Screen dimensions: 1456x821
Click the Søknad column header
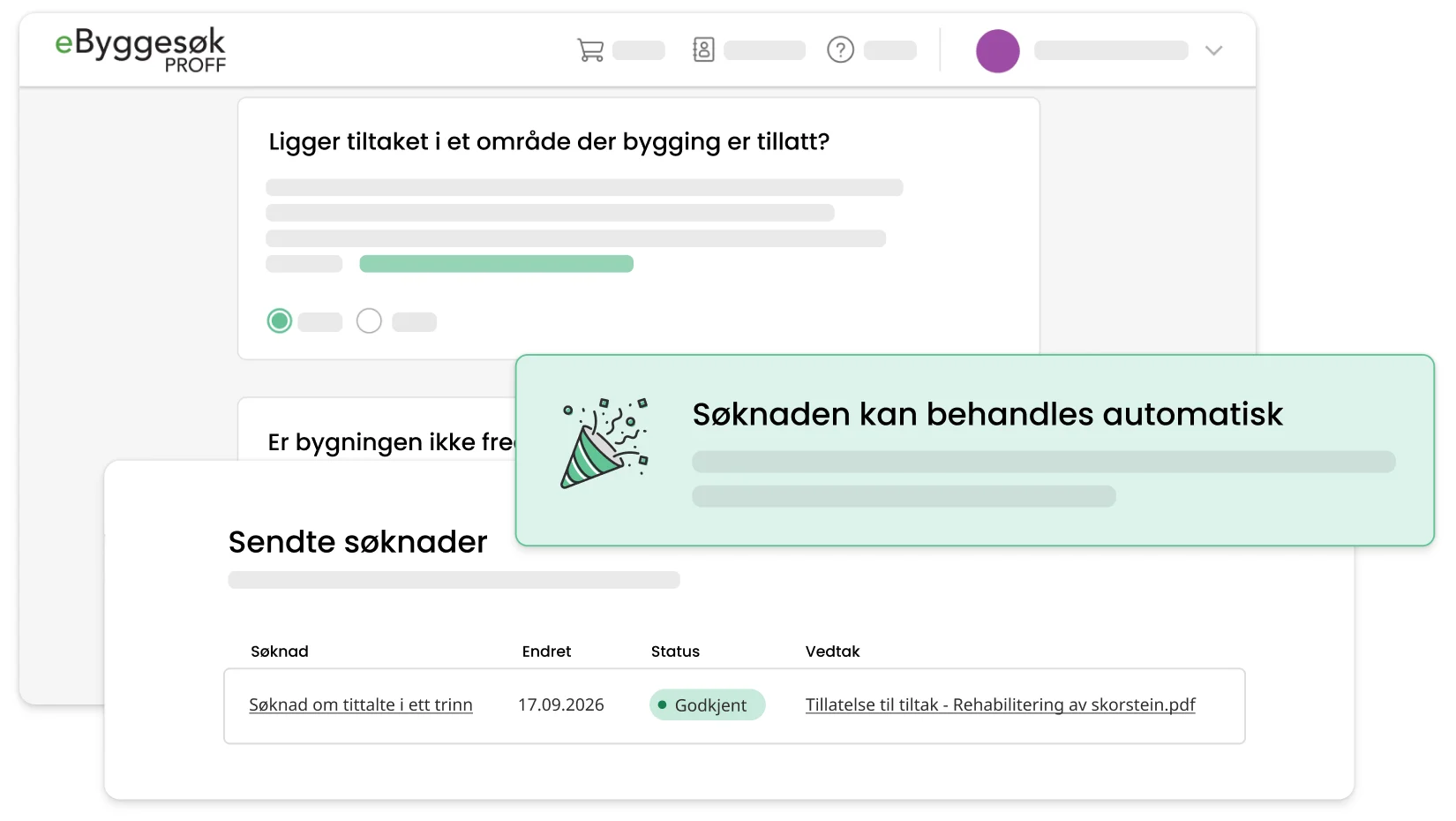(x=280, y=652)
